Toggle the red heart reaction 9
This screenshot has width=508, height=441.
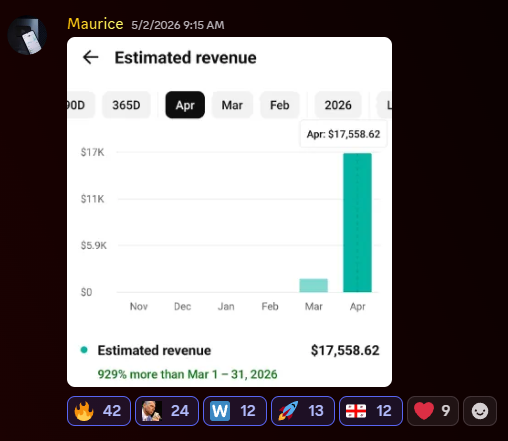click(x=433, y=411)
